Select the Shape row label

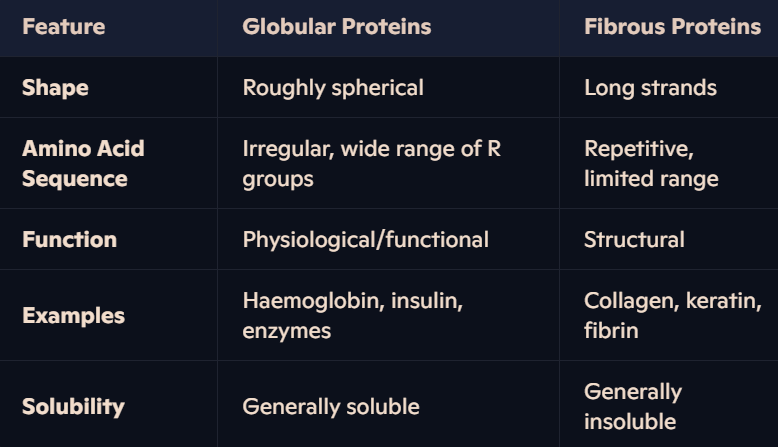click(x=55, y=88)
